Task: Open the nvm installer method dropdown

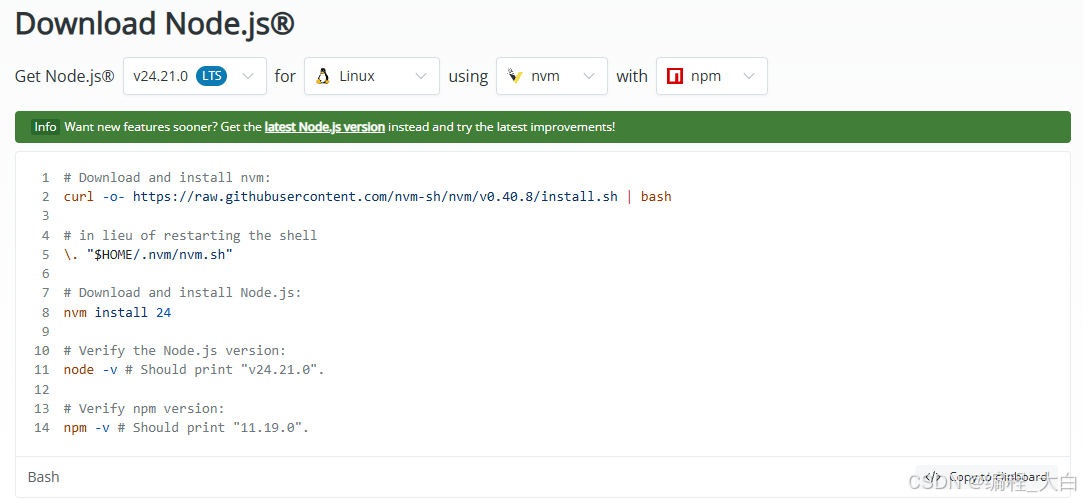Action: point(552,76)
